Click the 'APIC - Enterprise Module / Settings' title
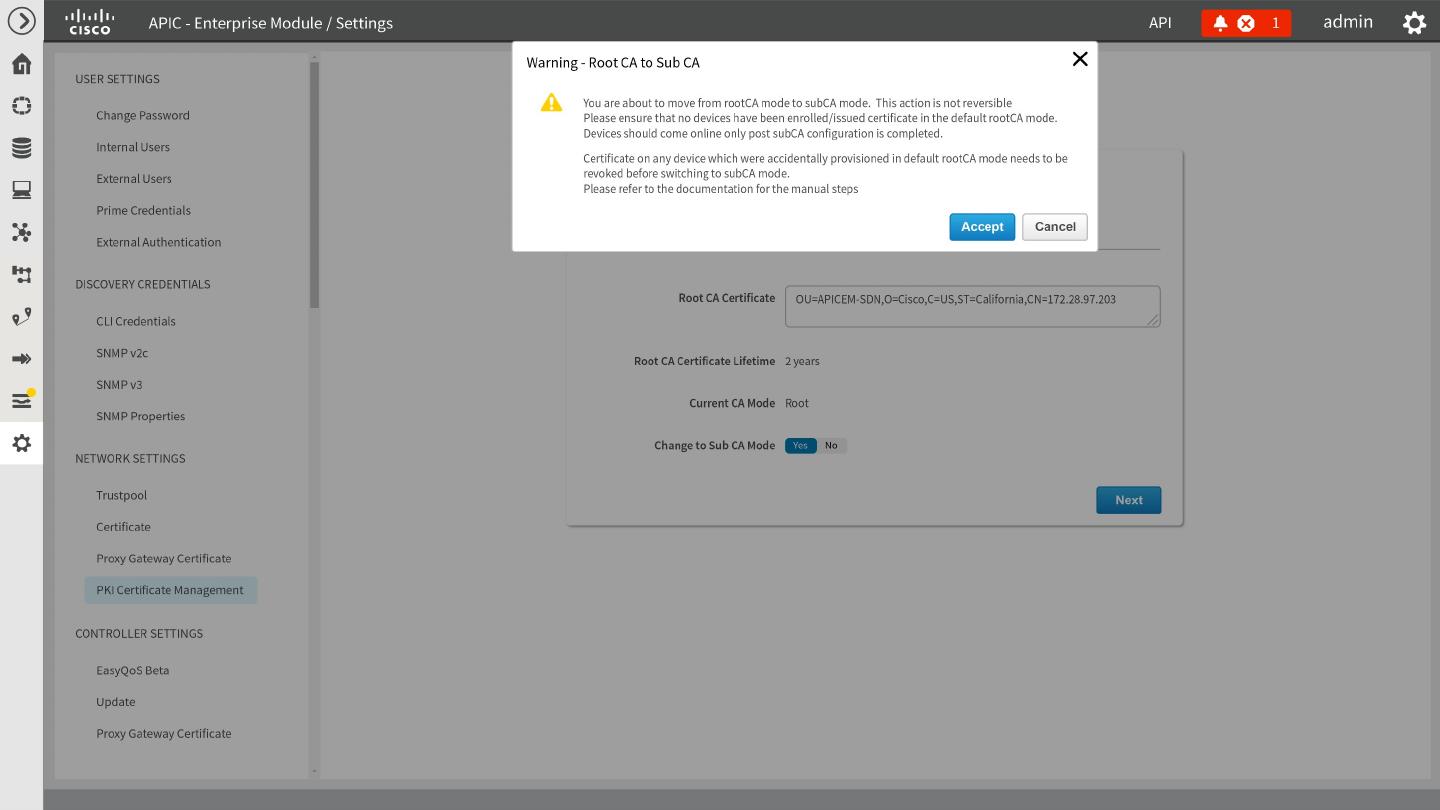1440x810 pixels. click(x=271, y=22)
